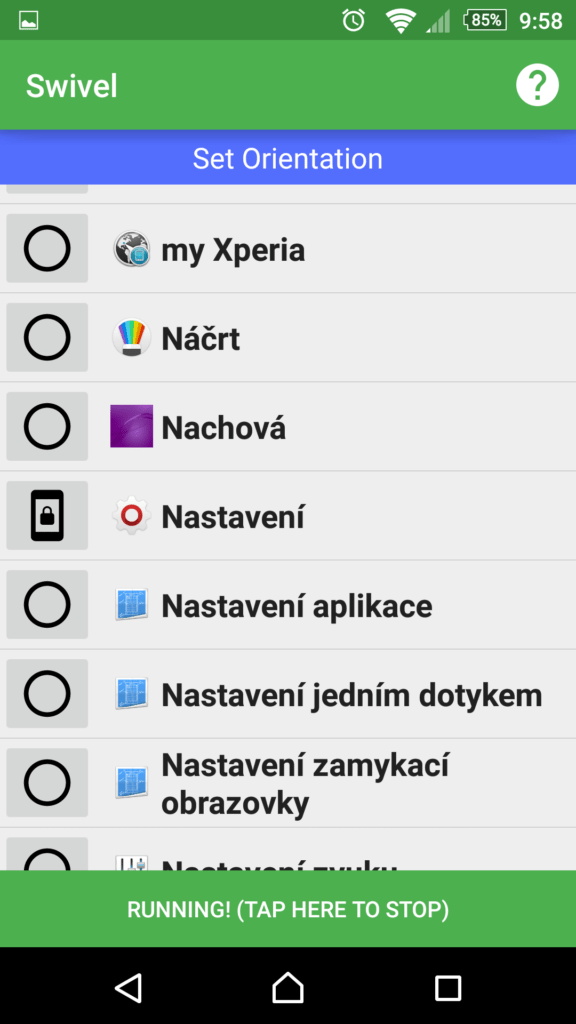Tap the Nastavení jedním dotykem blueprint icon
The width and height of the screenshot is (576, 1024).
tap(131, 694)
